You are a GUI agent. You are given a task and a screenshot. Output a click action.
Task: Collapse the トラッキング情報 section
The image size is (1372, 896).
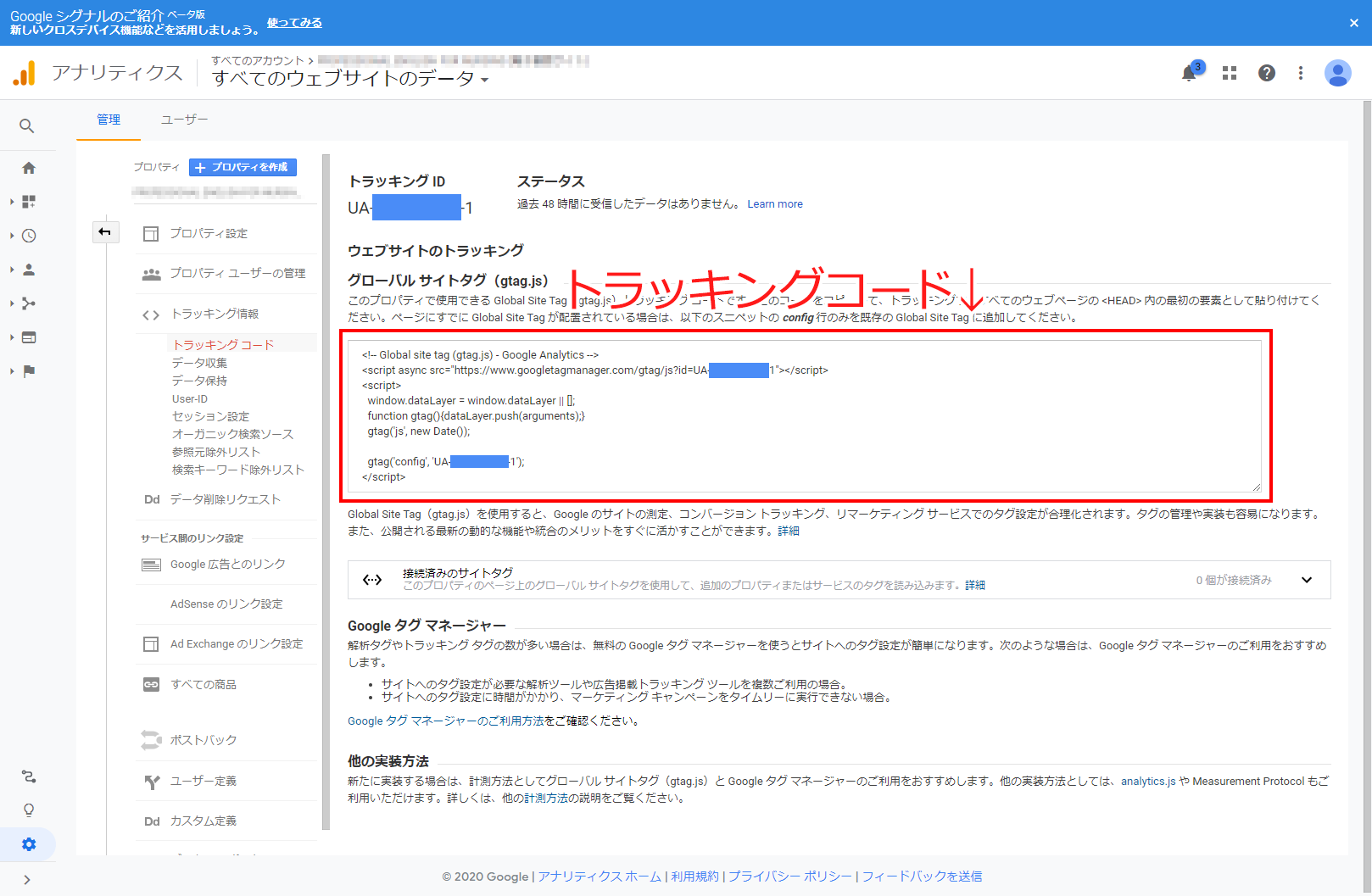click(x=215, y=314)
